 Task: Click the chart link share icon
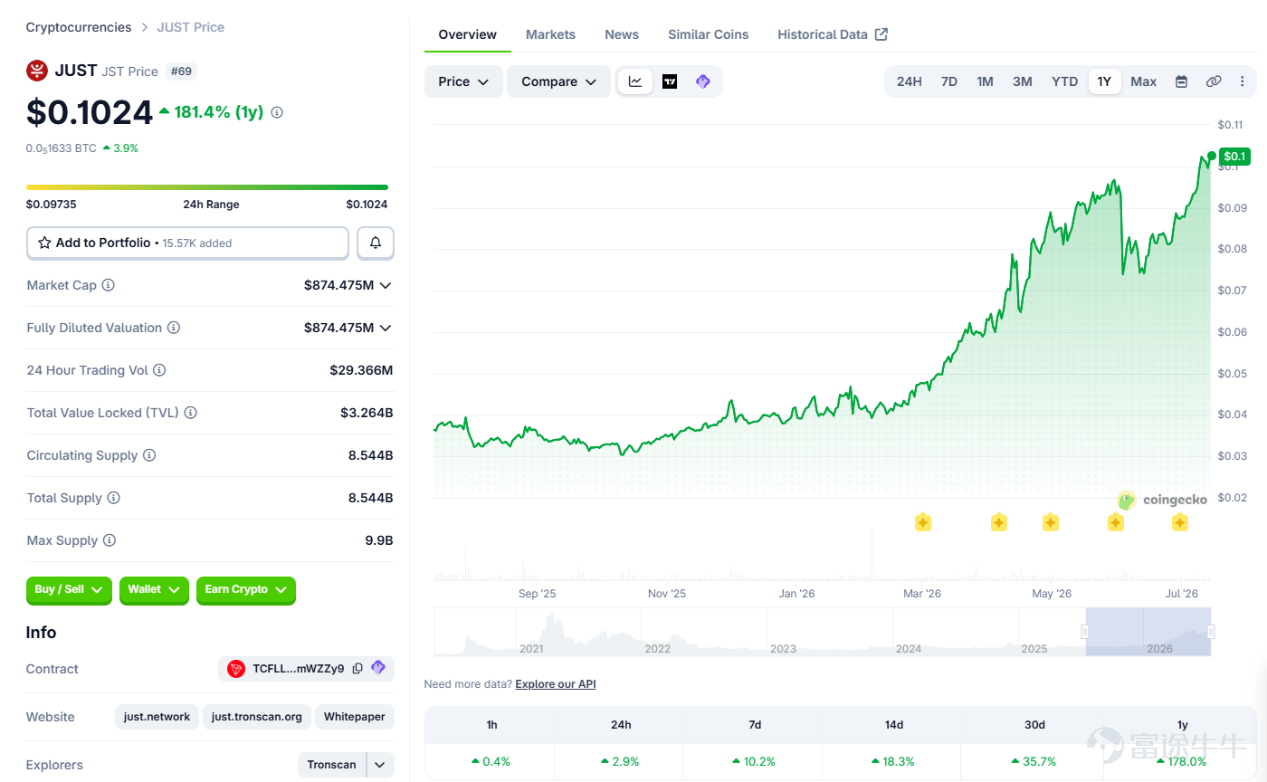(x=1213, y=82)
